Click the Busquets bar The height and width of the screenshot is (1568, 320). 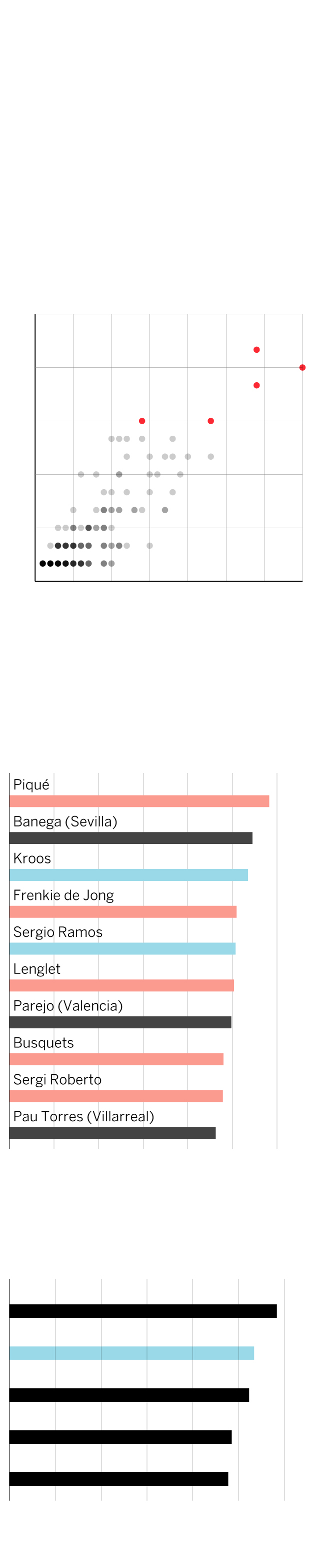pos(116,1059)
